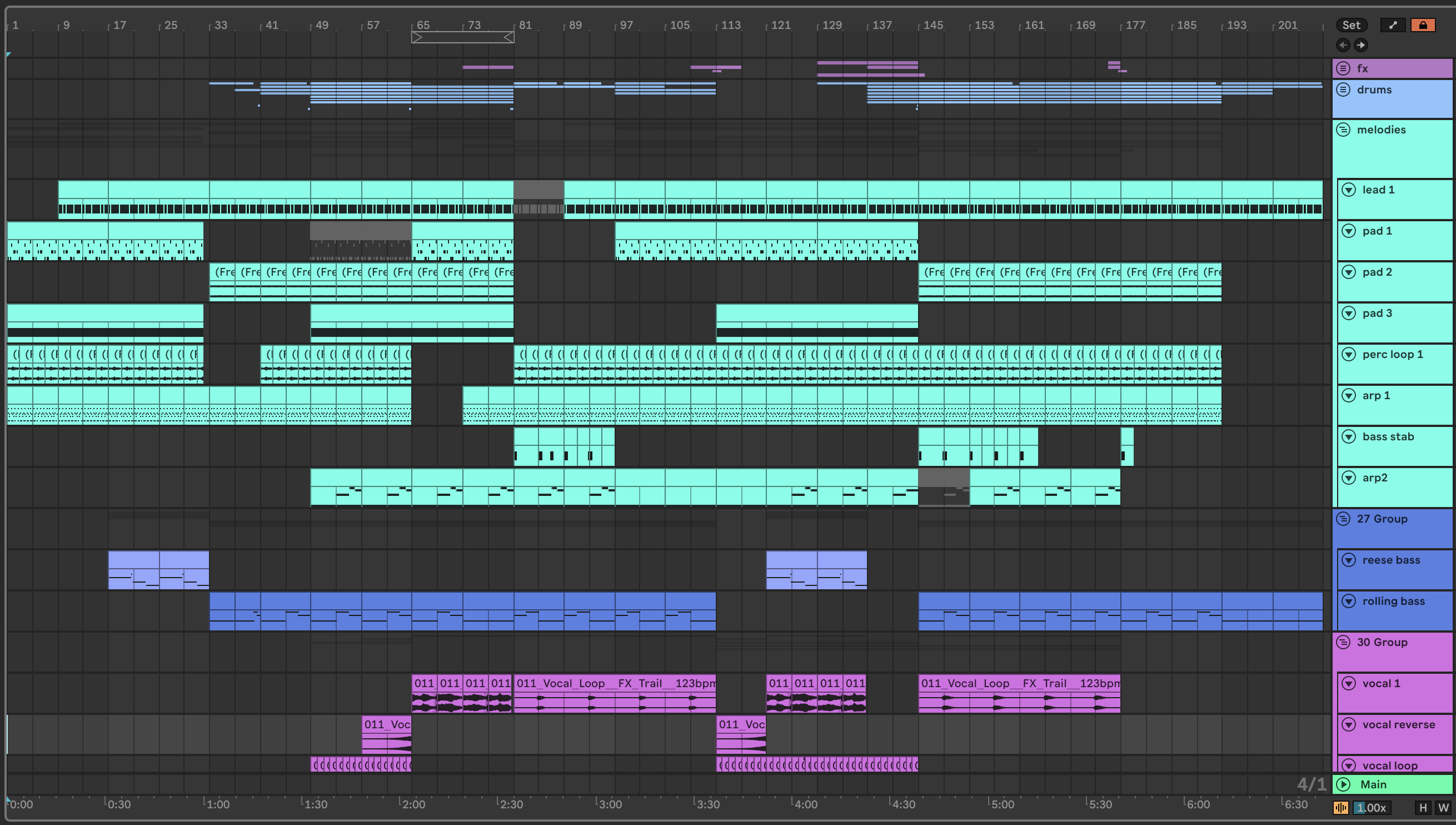Select the 011_Voc reverse clip at bar 57

(386, 735)
